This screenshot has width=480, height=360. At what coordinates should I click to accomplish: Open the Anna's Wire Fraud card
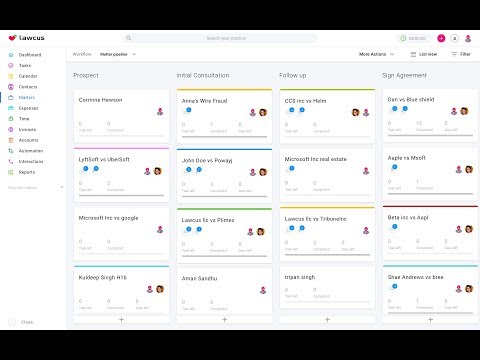point(224,116)
